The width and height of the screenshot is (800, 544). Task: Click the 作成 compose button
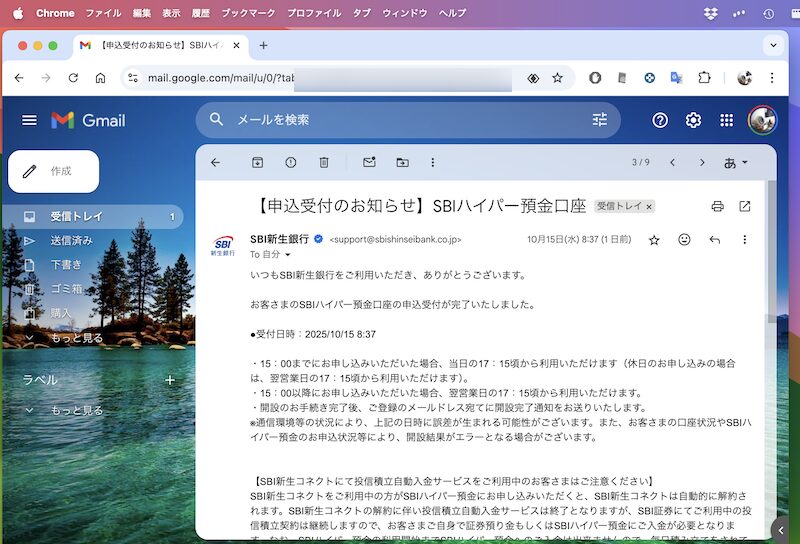point(54,171)
